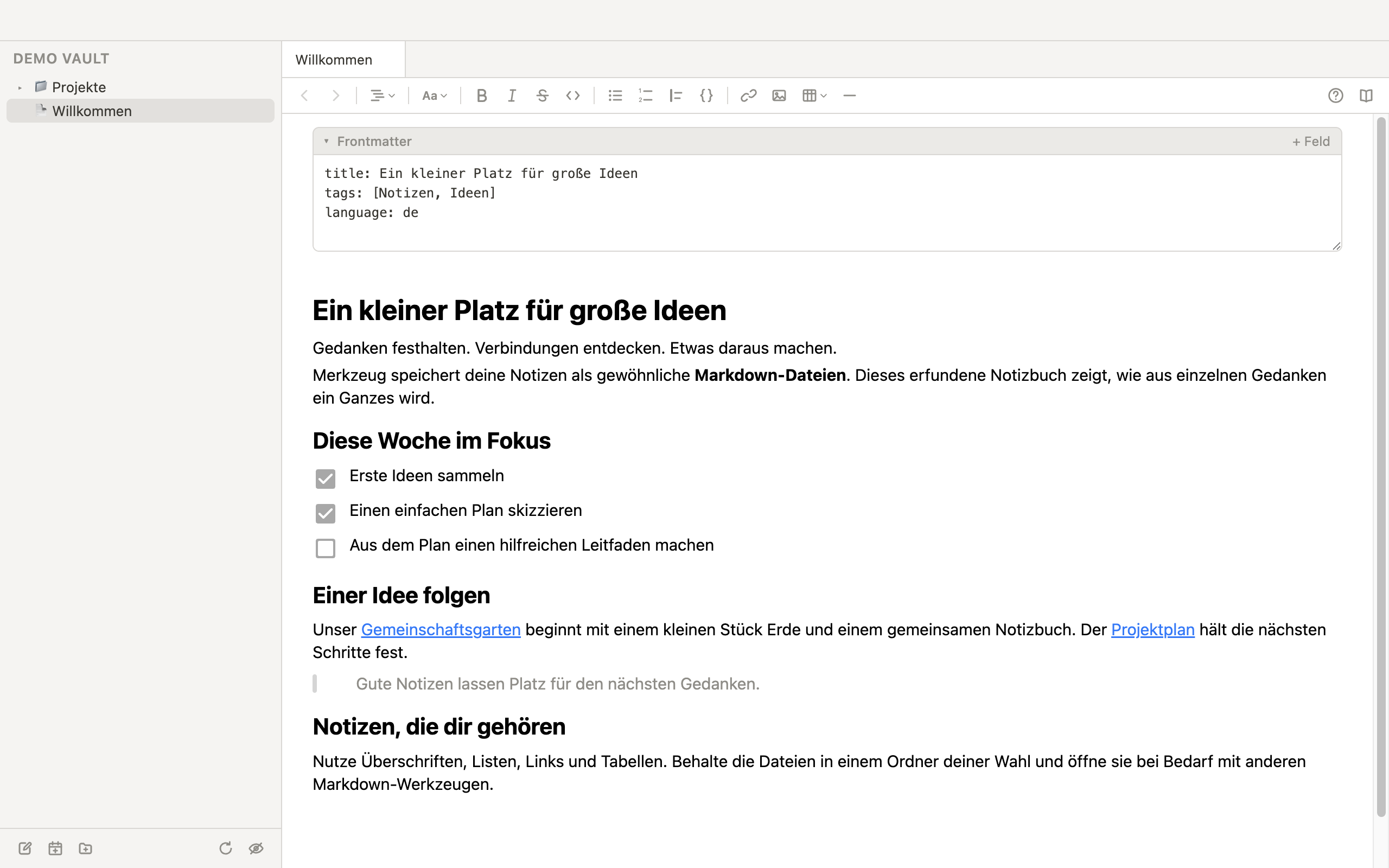
Task: Uncheck the 'Erste Ideen sammeln' task
Action: [x=326, y=478]
